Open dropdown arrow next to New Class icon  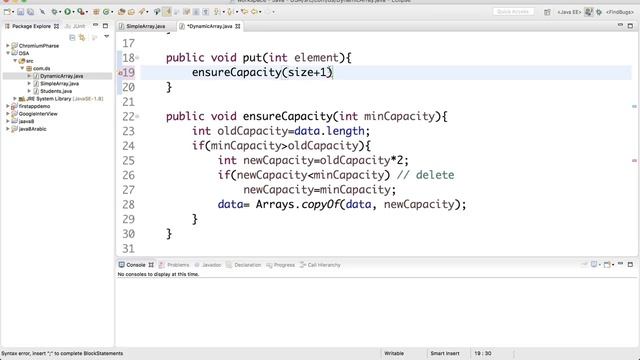(112, 12)
